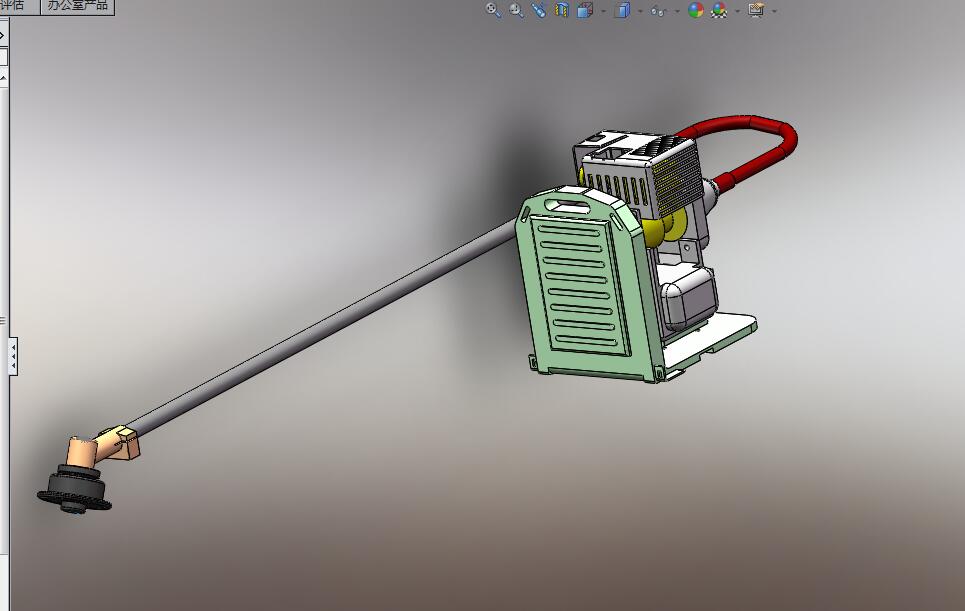The height and width of the screenshot is (611, 965).
Task: Click the Previous View icon
Action: coord(539,10)
